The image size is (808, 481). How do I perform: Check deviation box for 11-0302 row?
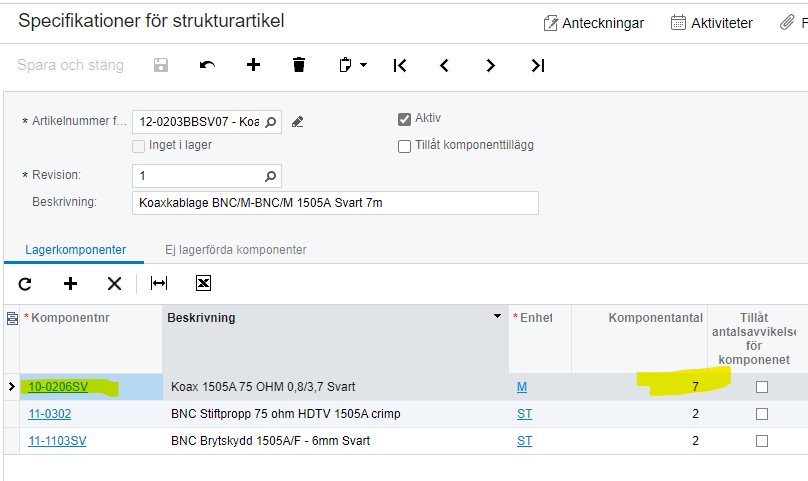pos(762,414)
